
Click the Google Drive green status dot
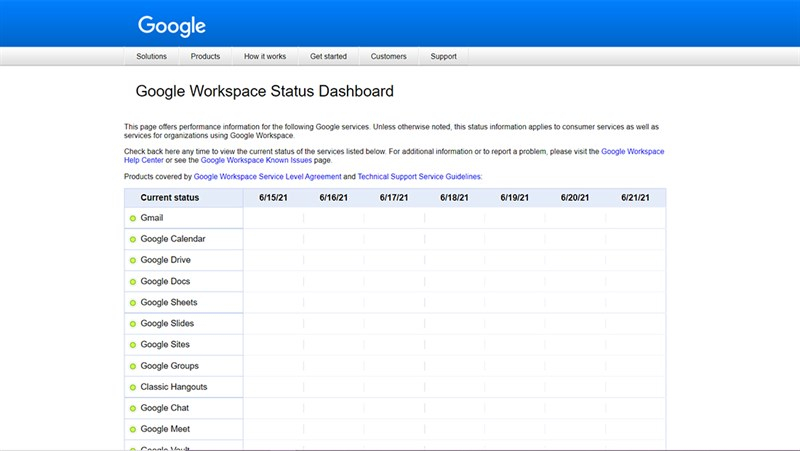click(x=133, y=260)
